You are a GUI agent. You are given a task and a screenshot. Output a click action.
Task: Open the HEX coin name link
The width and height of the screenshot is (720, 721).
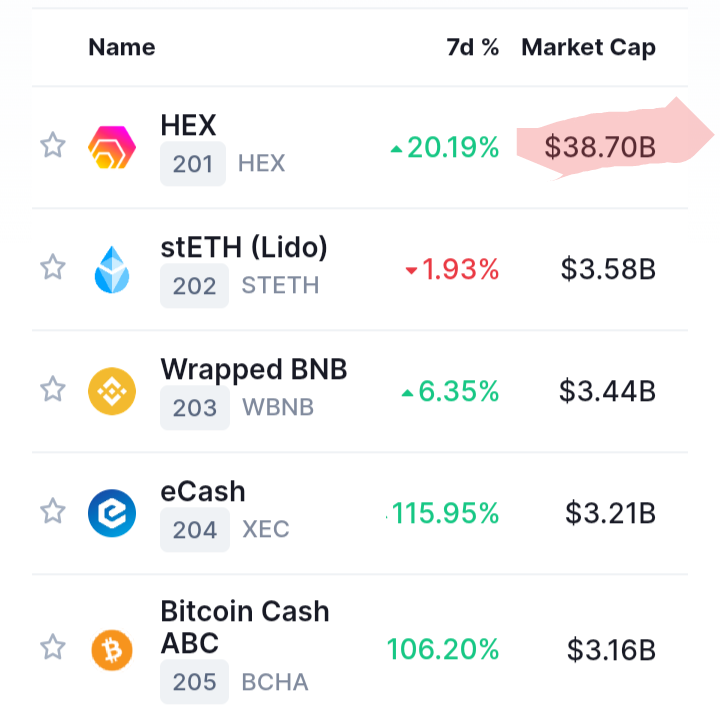(188, 125)
